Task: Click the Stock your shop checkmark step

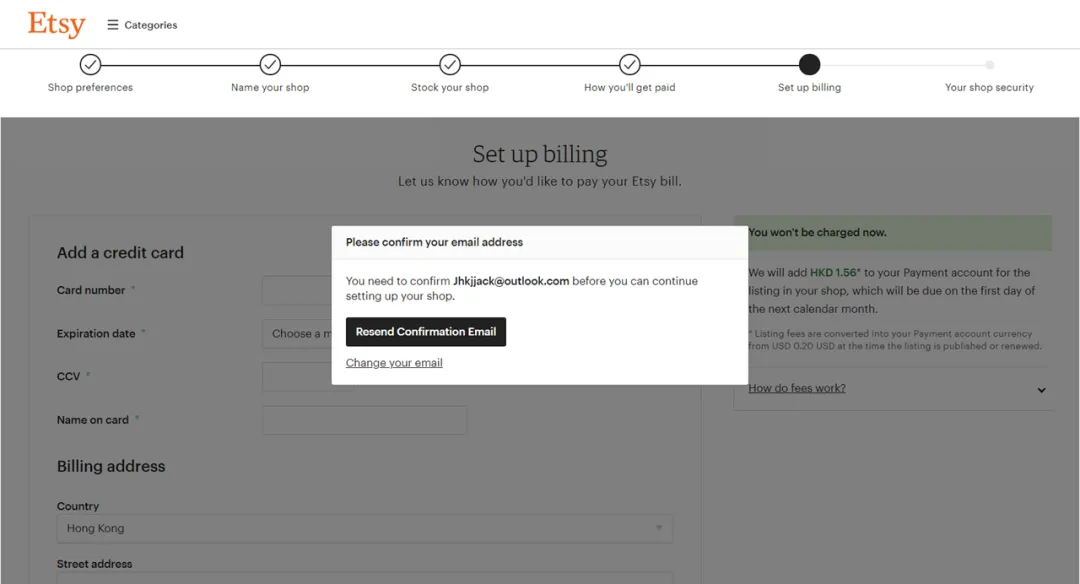Action: pos(450,65)
